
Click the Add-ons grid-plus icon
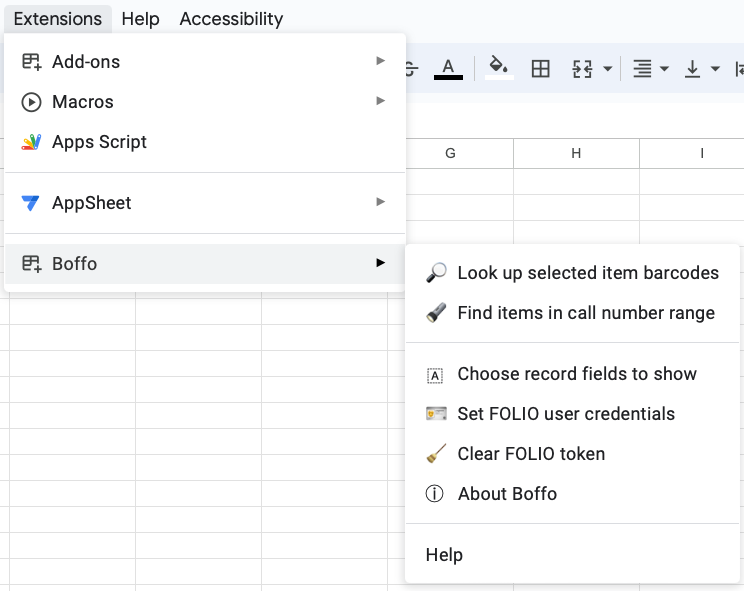tap(31, 62)
